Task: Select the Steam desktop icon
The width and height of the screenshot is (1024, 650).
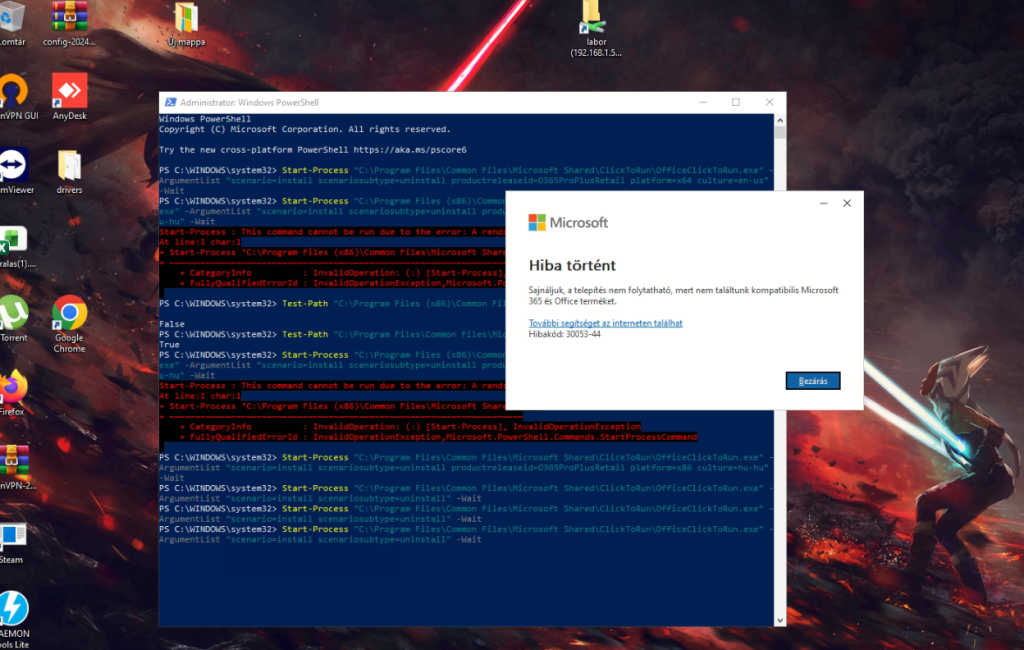Action: tap(11, 538)
